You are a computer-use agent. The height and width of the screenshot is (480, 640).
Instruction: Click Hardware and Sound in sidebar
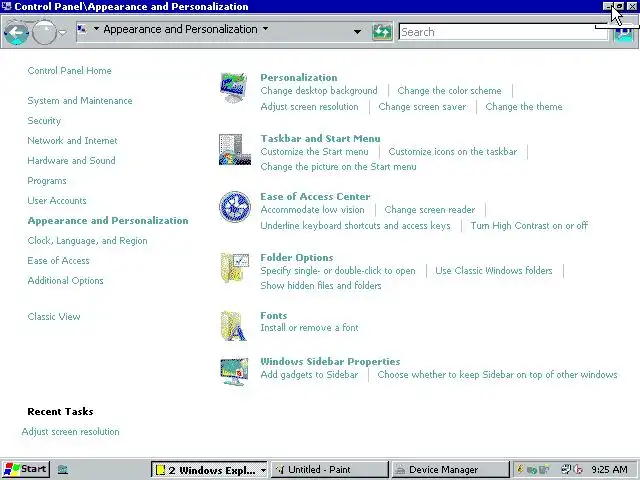coord(71,160)
